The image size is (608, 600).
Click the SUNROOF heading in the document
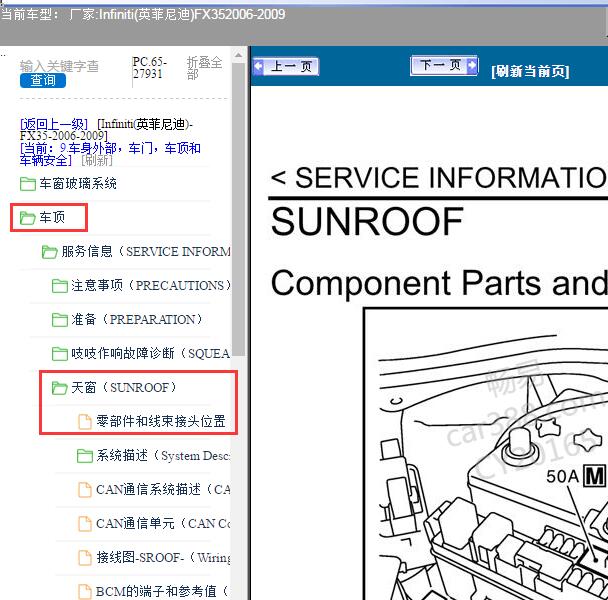point(367,221)
